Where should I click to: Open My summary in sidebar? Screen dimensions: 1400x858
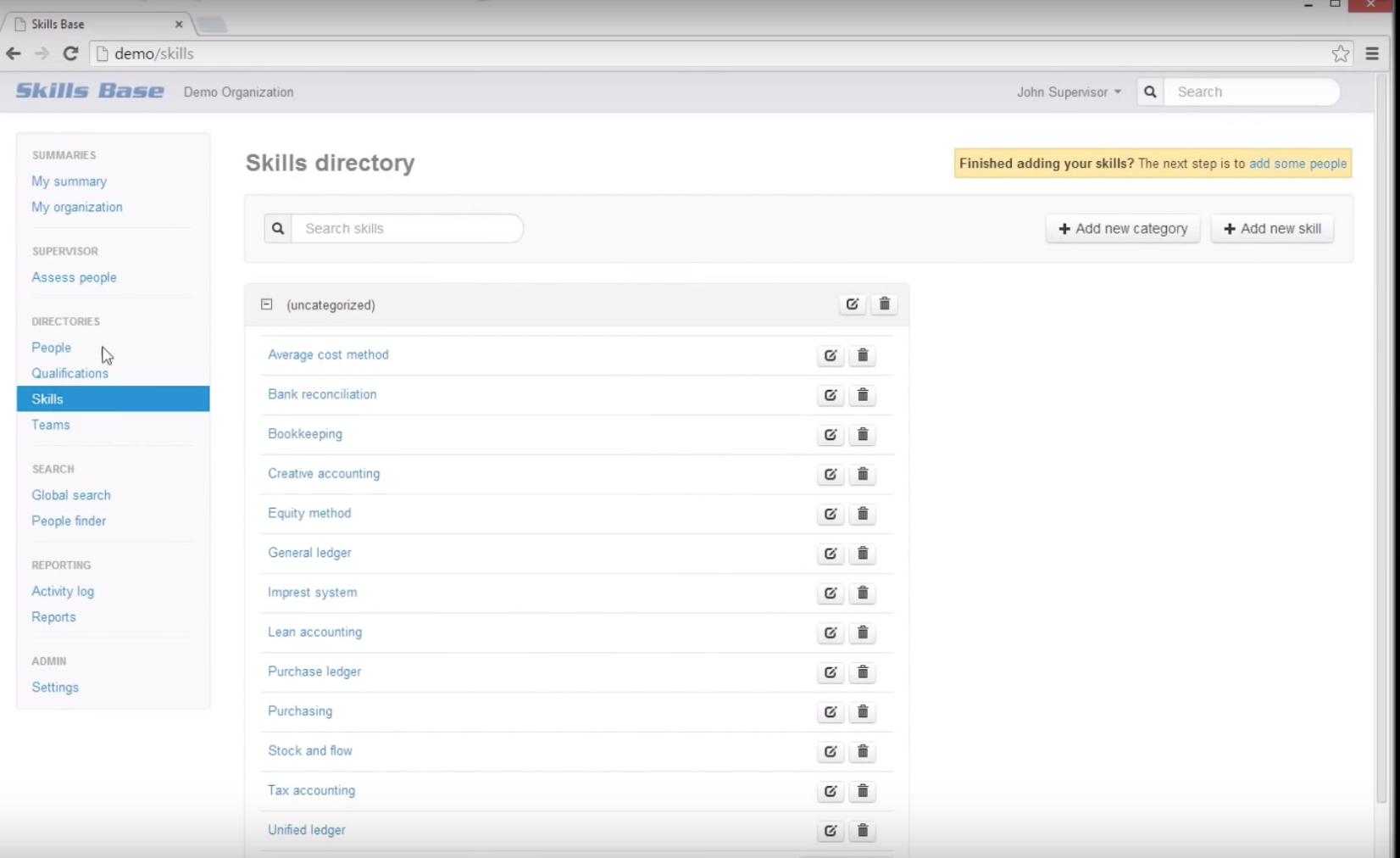click(69, 181)
